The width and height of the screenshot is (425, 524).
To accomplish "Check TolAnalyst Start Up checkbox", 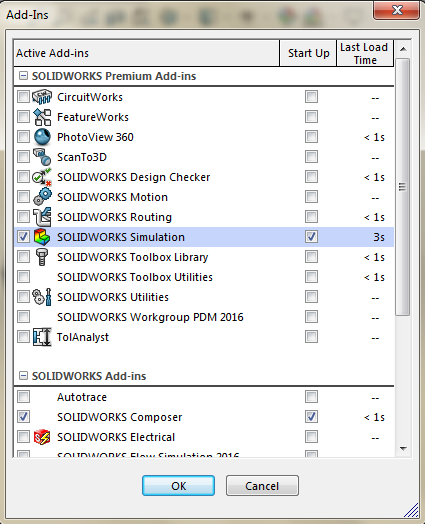I will pos(311,337).
